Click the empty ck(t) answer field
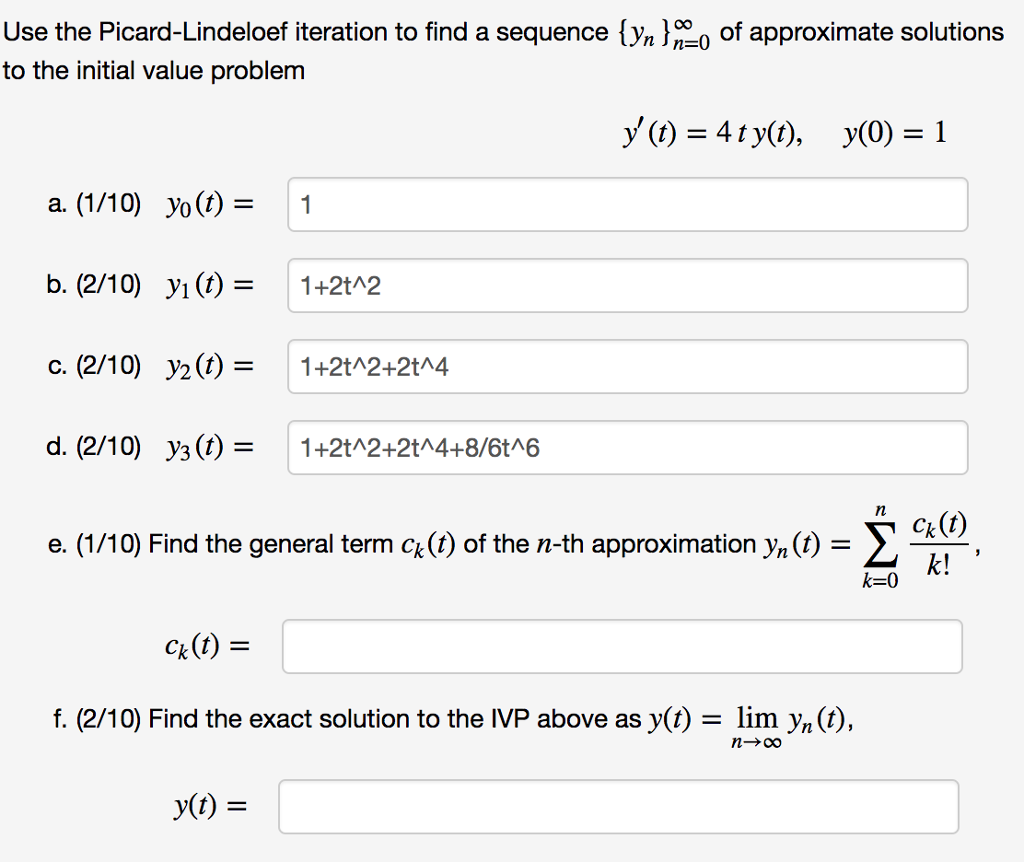This screenshot has width=1024, height=862. (623, 646)
